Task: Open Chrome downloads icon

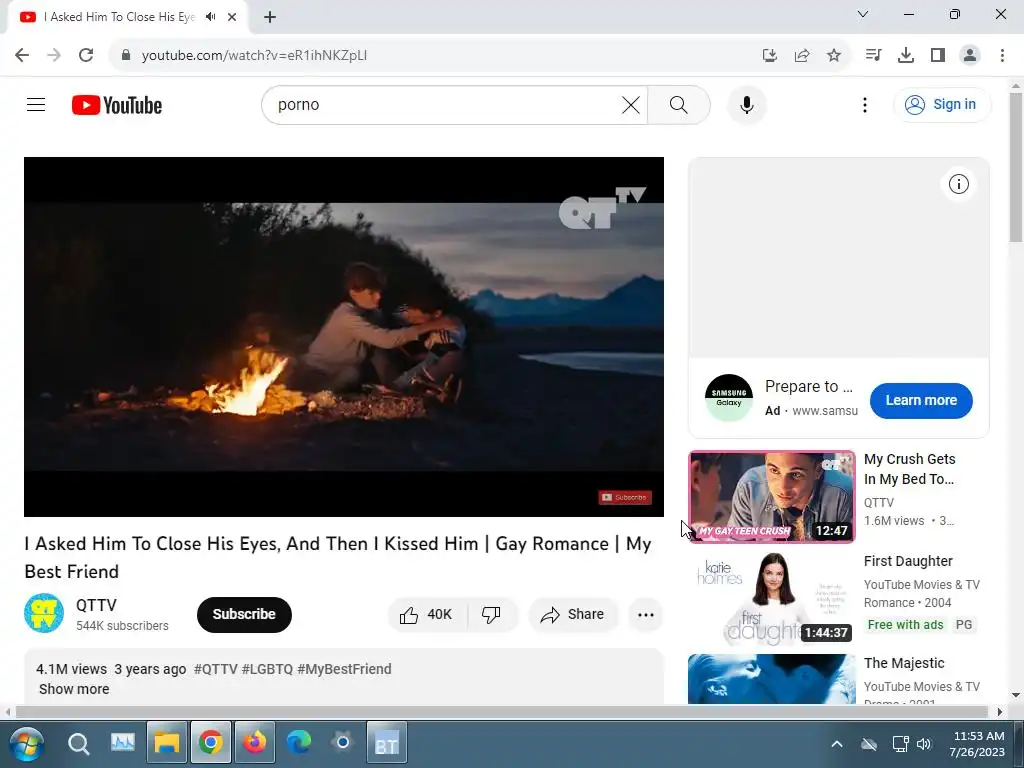Action: click(906, 56)
